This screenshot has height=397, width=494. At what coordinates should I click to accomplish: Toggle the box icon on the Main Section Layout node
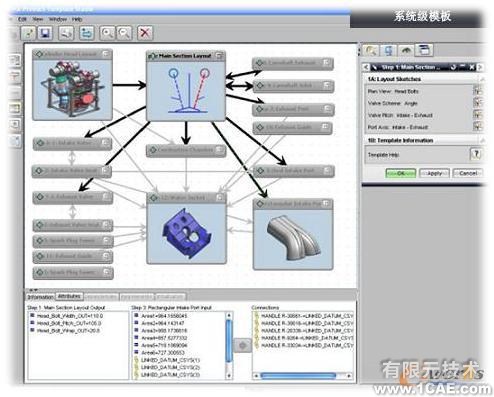(x=220, y=56)
